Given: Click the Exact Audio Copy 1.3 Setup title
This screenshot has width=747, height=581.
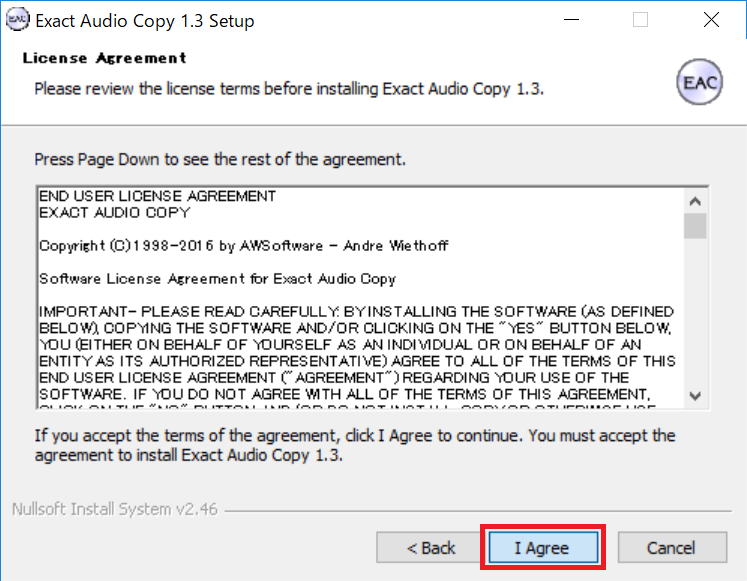Looking at the screenshot, I should point(145,21).
